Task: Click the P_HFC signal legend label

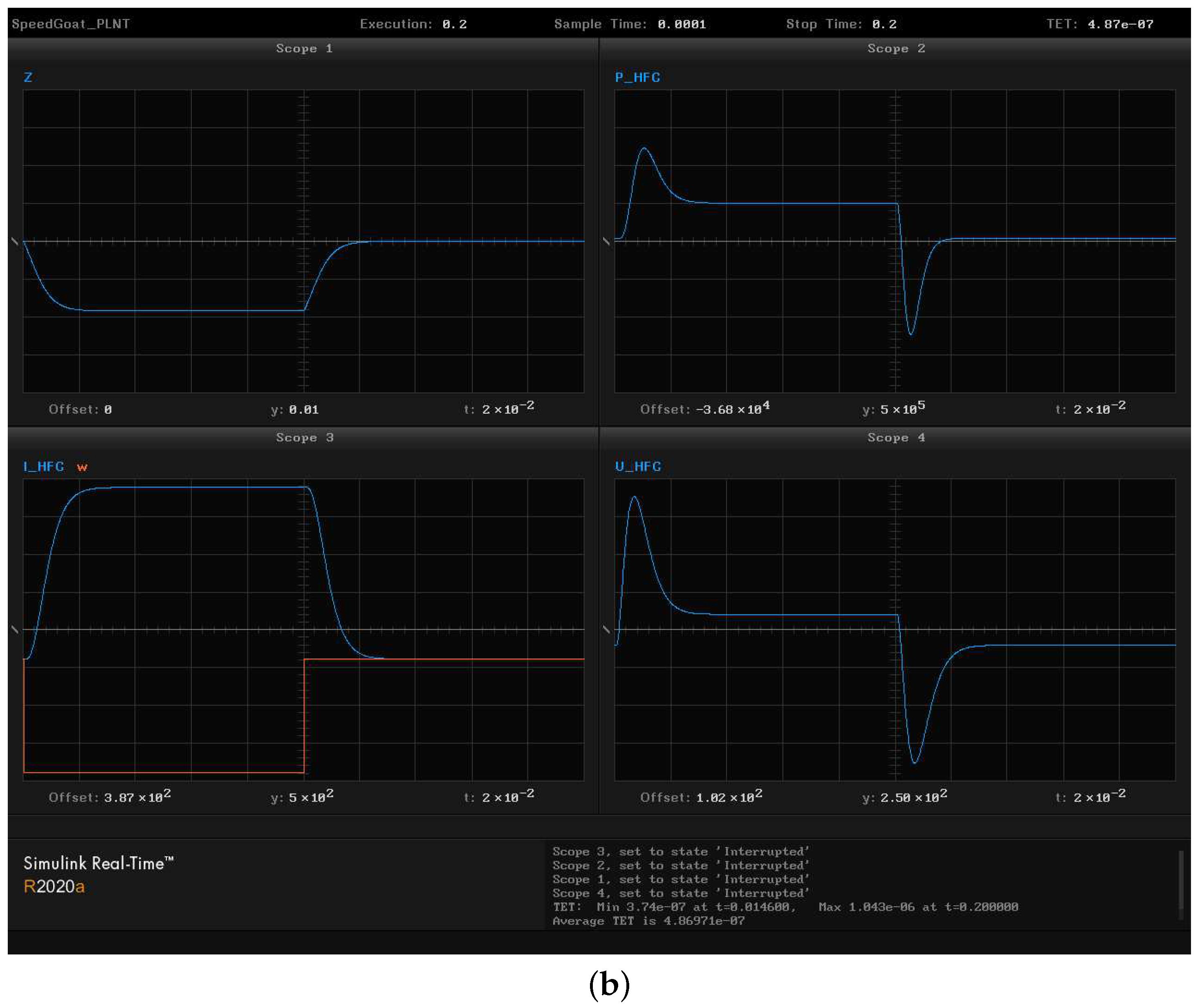Action: coord(637,78)
